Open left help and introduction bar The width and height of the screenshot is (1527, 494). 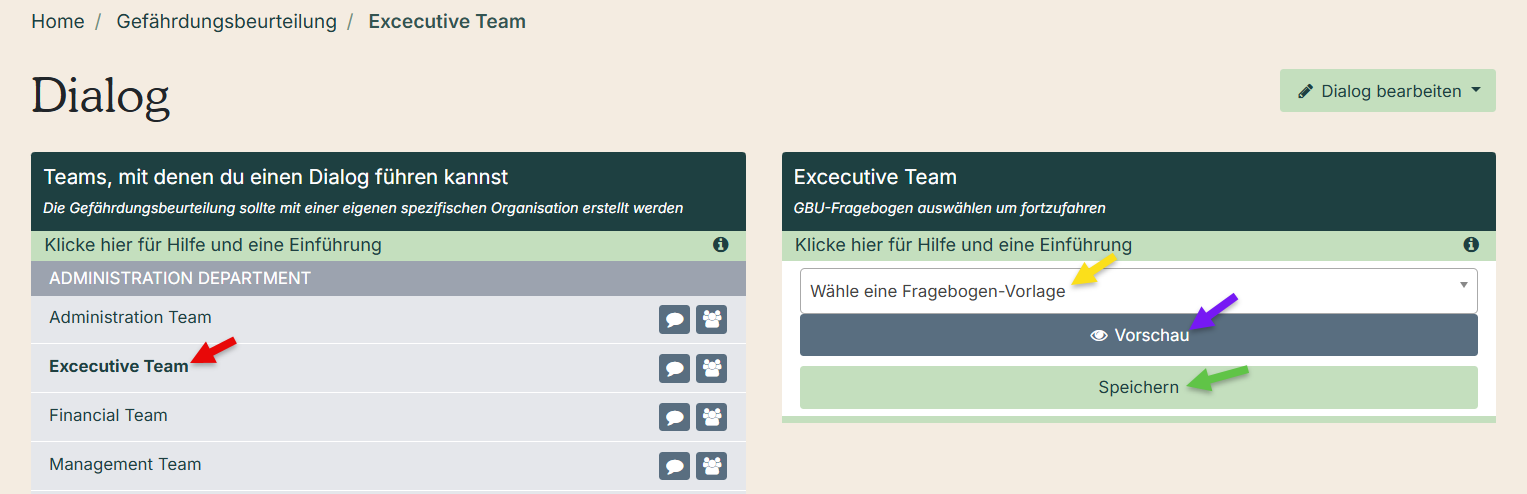pos(388,245)
